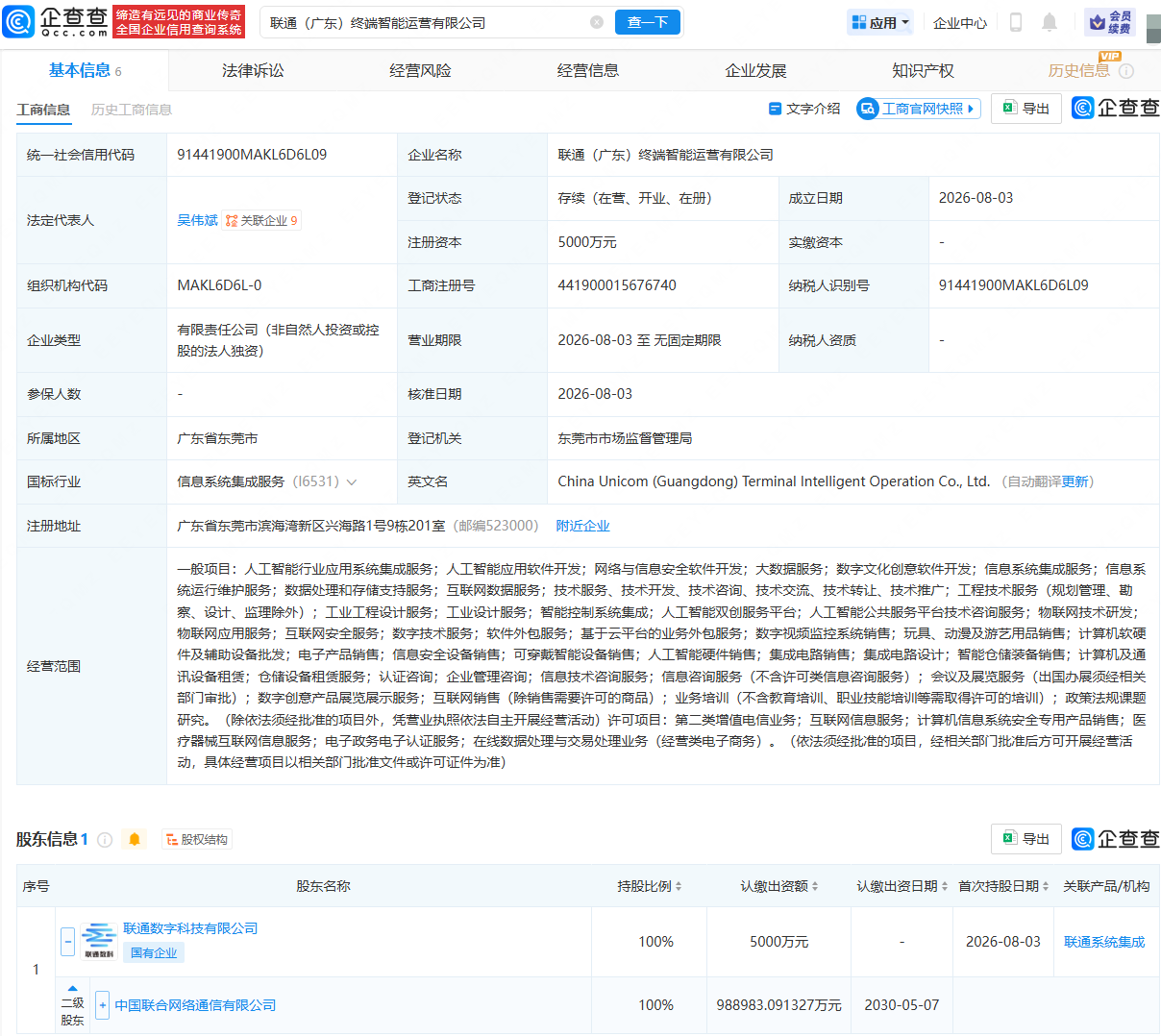This screenshot has width=1161, height=1036.
Task: Switch to 法律诉讼 tab
Action: (x=253, y=71)
